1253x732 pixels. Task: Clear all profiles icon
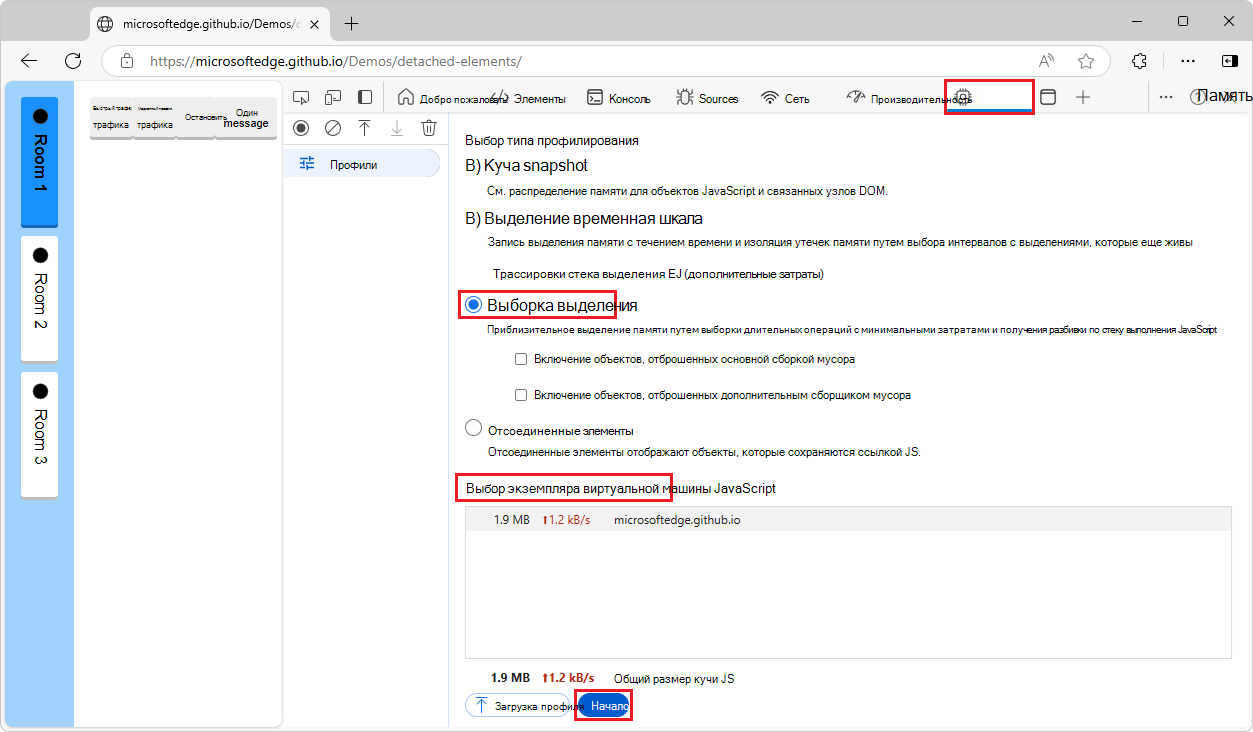[333, 128]
